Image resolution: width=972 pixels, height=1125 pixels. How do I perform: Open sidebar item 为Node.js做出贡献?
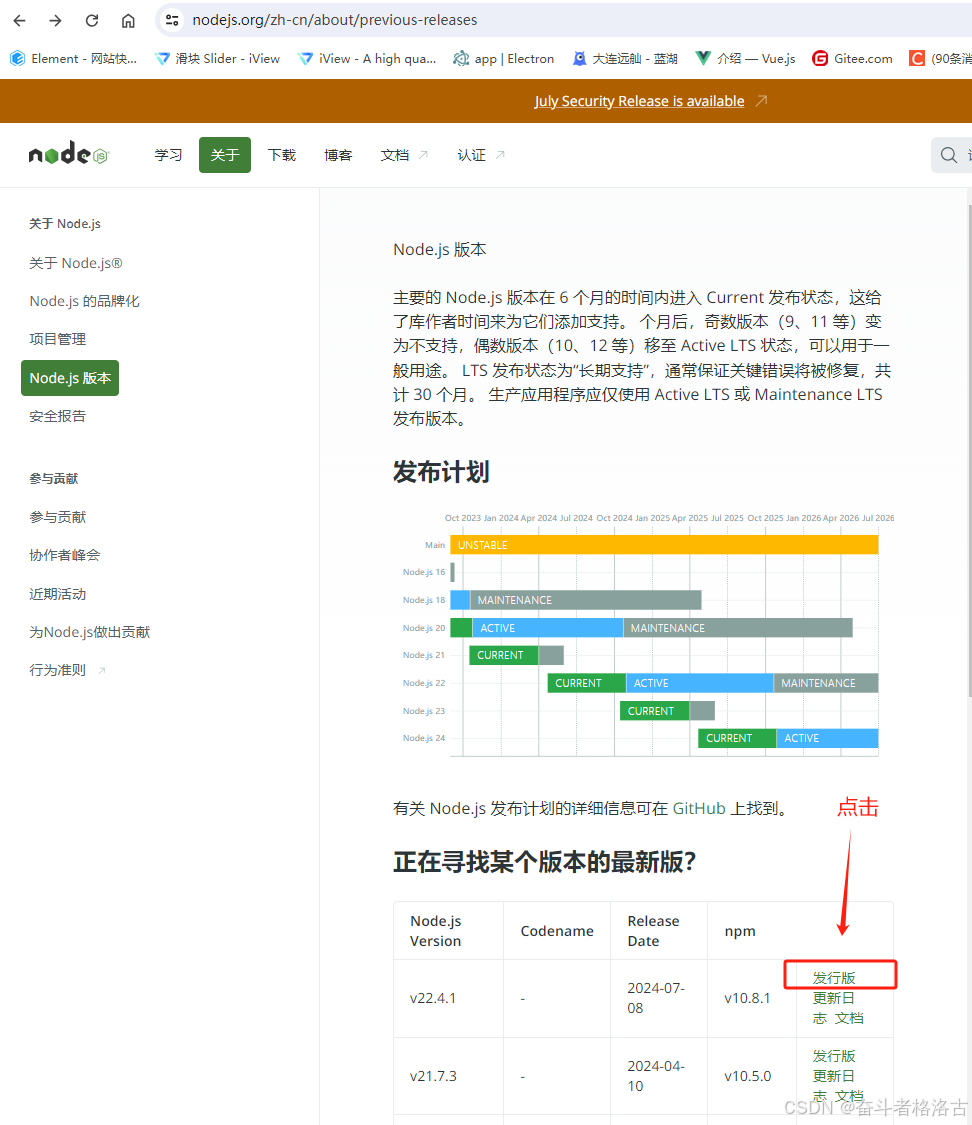tap(90, 632)
